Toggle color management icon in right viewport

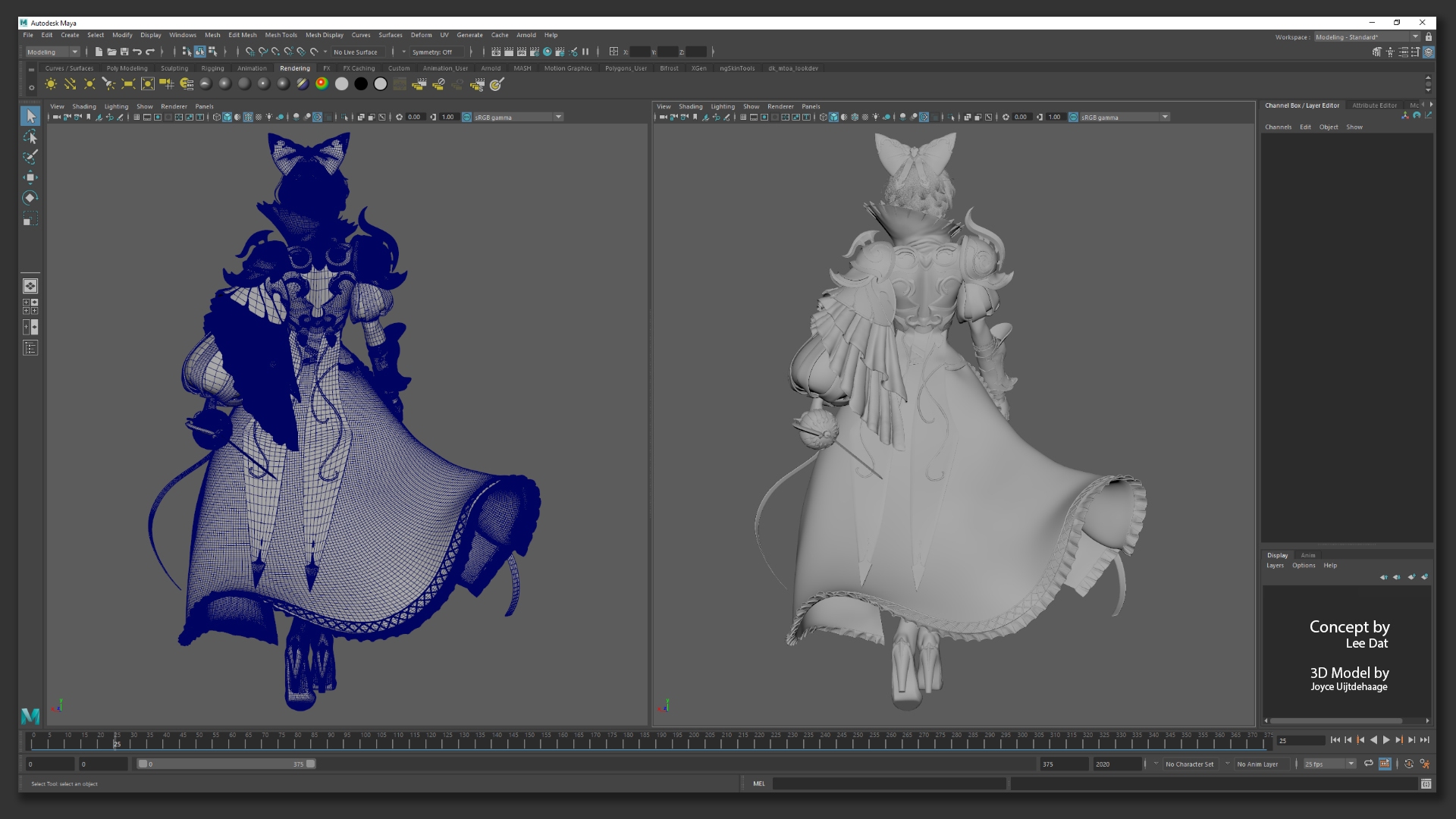pyautogui.click(x=1073, y=117)
